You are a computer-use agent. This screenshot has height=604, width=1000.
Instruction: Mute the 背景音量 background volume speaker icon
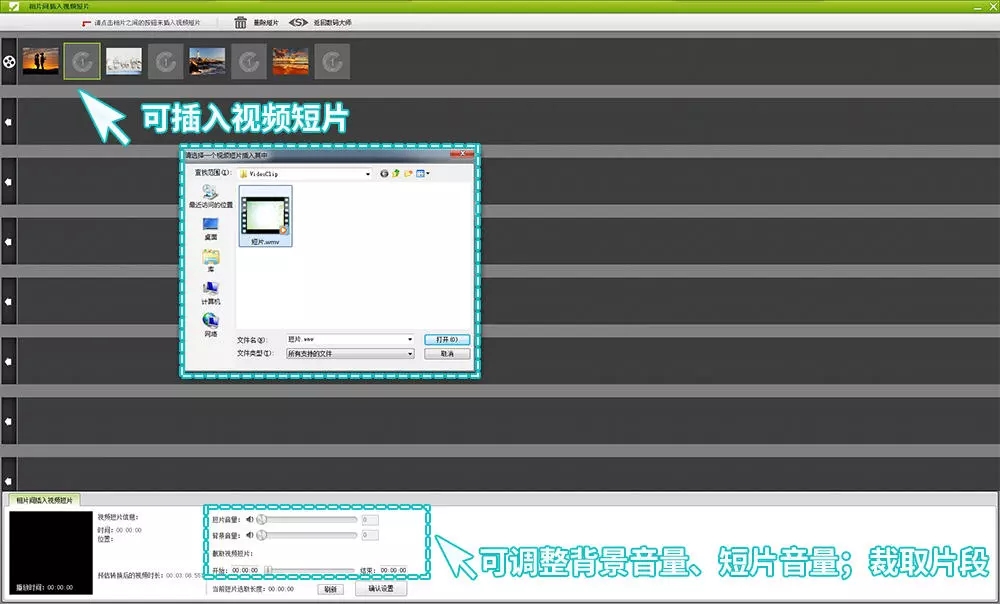(x=250, y=535)
